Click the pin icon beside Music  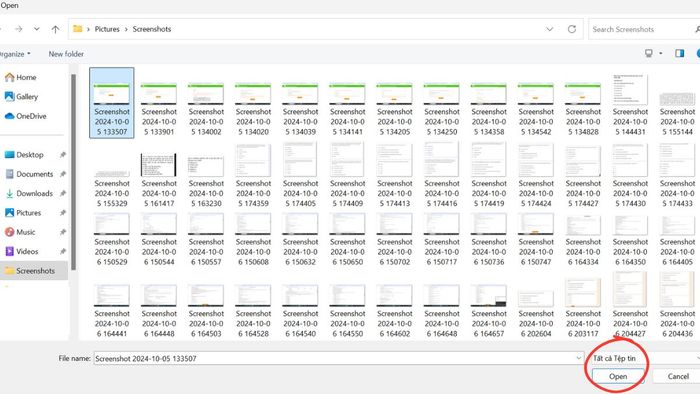[x=63, y=232]
